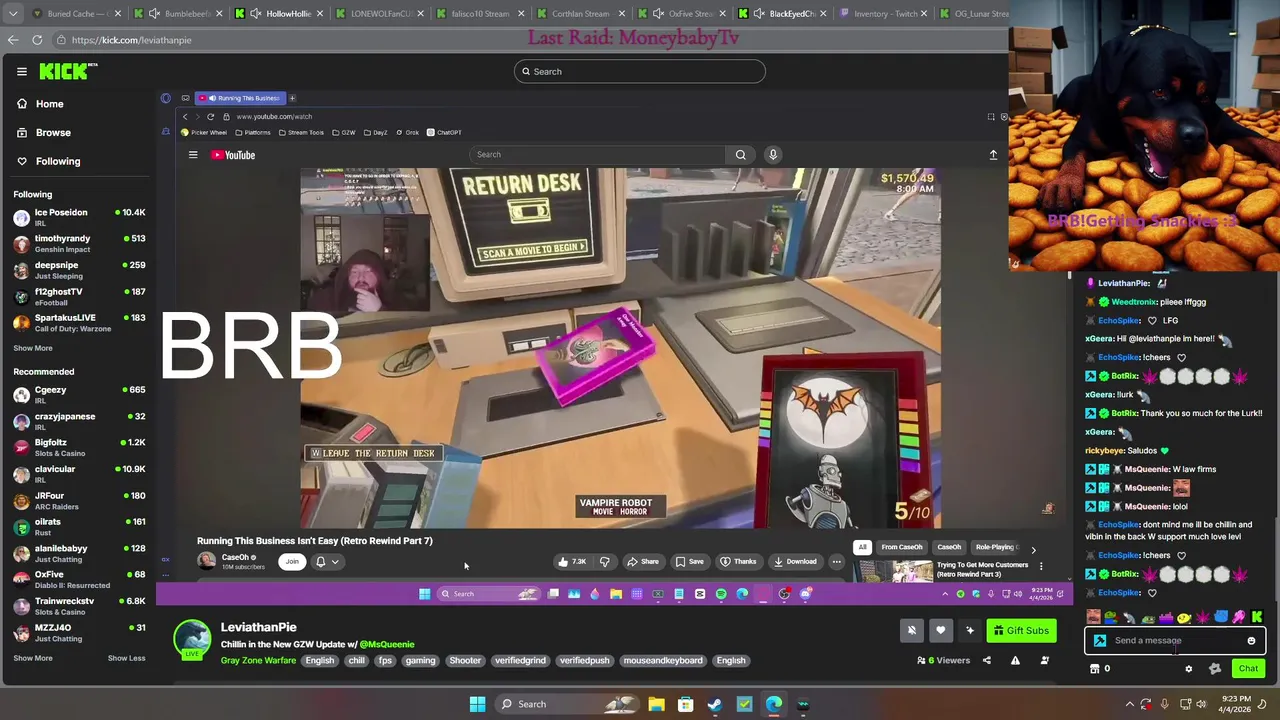Unmute the Bumblebeefa tab audio
Image resolution: width=1280 pixels, height=720 pixels.
point(154,14)
